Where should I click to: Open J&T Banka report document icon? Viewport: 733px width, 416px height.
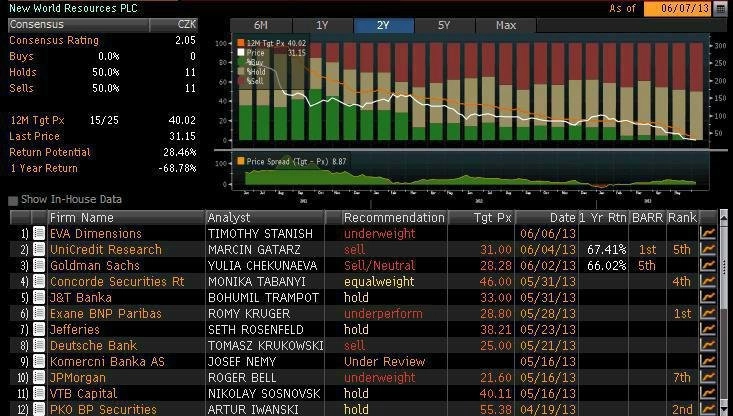(38, 297)
